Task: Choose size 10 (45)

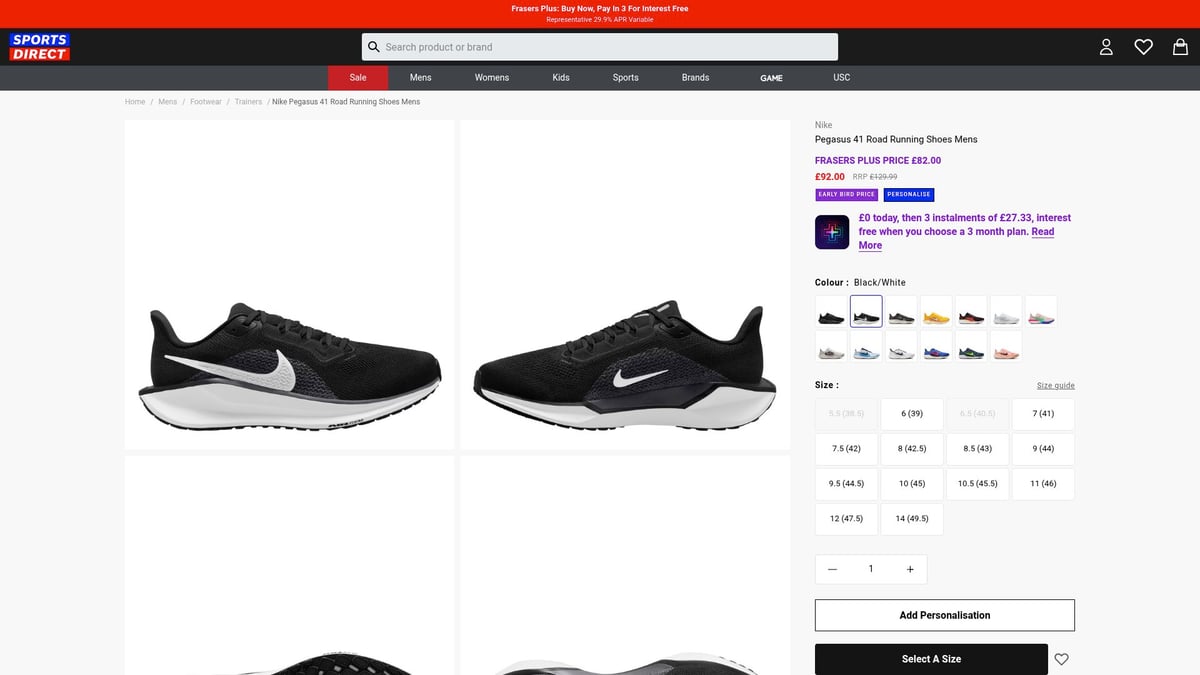Action: [x=912, y=484]
